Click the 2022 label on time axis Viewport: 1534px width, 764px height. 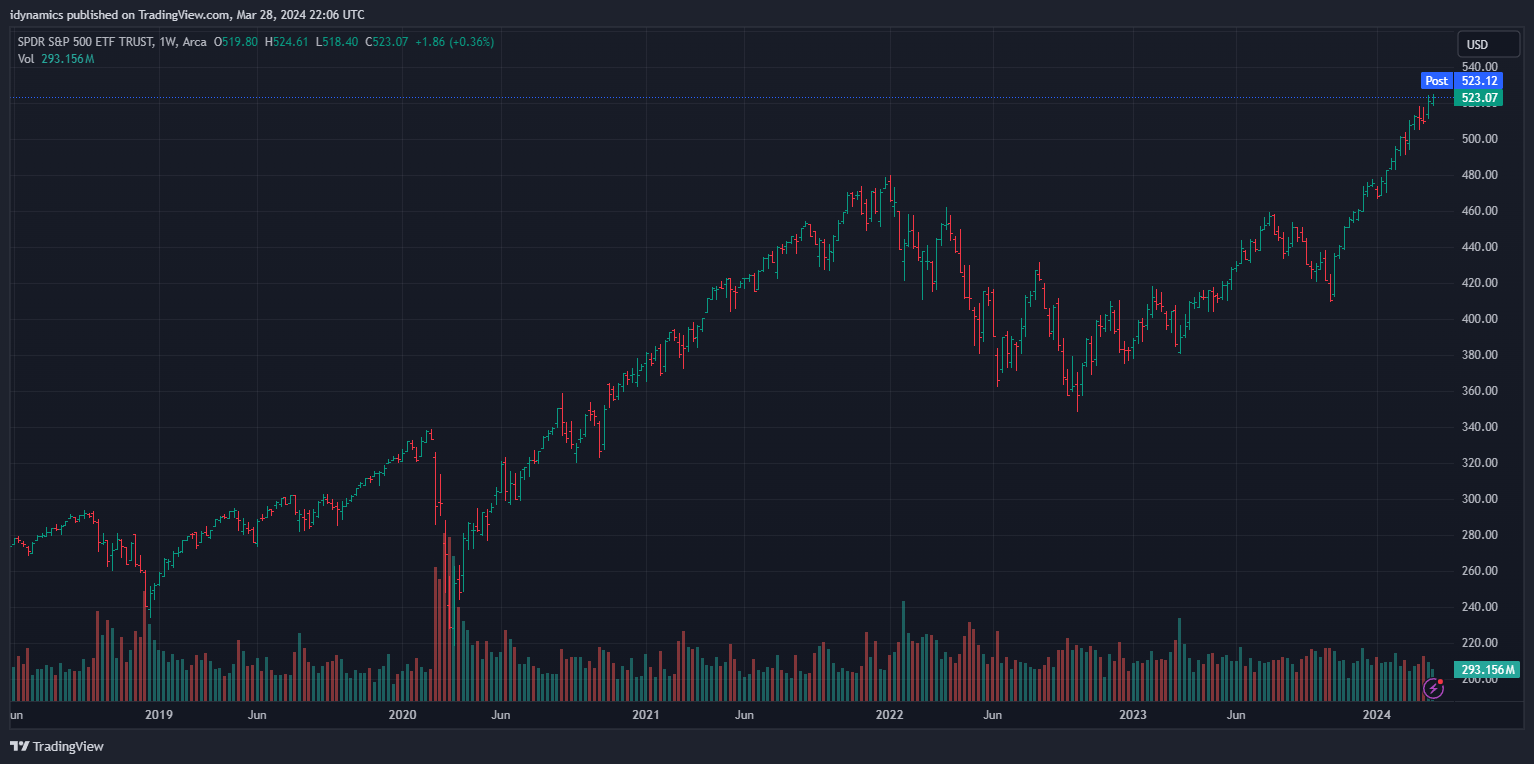click(x=889, y=715)
